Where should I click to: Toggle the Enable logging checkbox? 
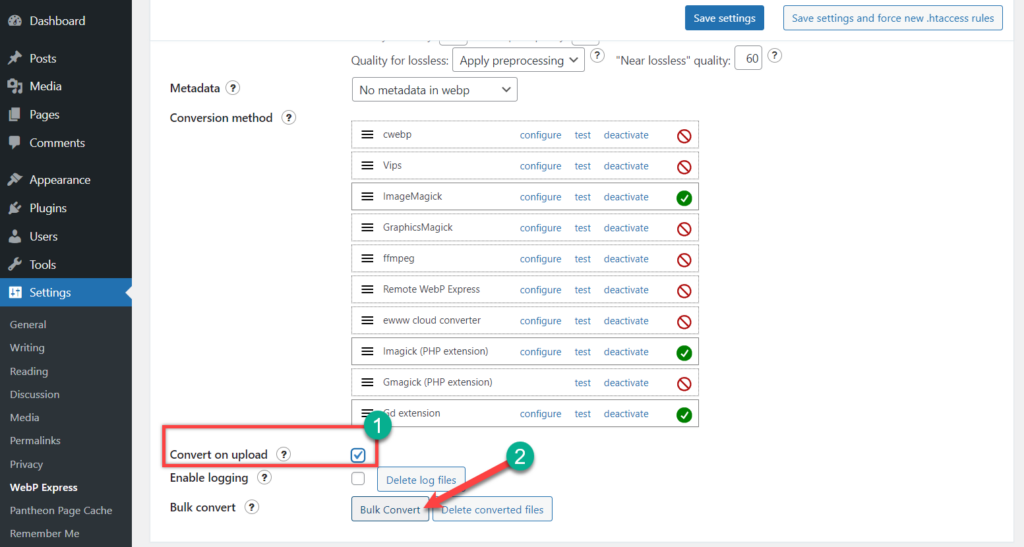tap(358, 478)
